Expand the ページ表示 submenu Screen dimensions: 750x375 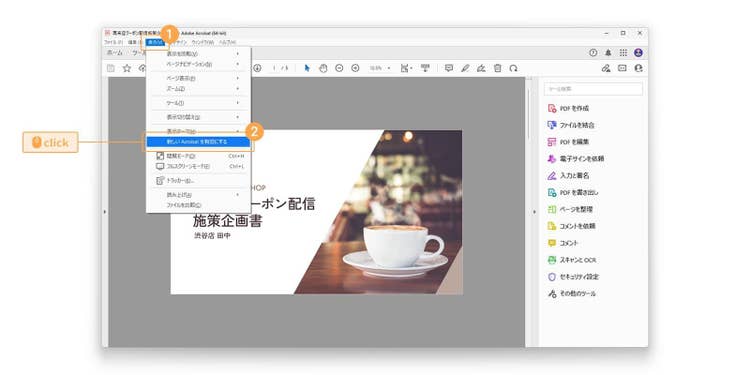(199, 78)
